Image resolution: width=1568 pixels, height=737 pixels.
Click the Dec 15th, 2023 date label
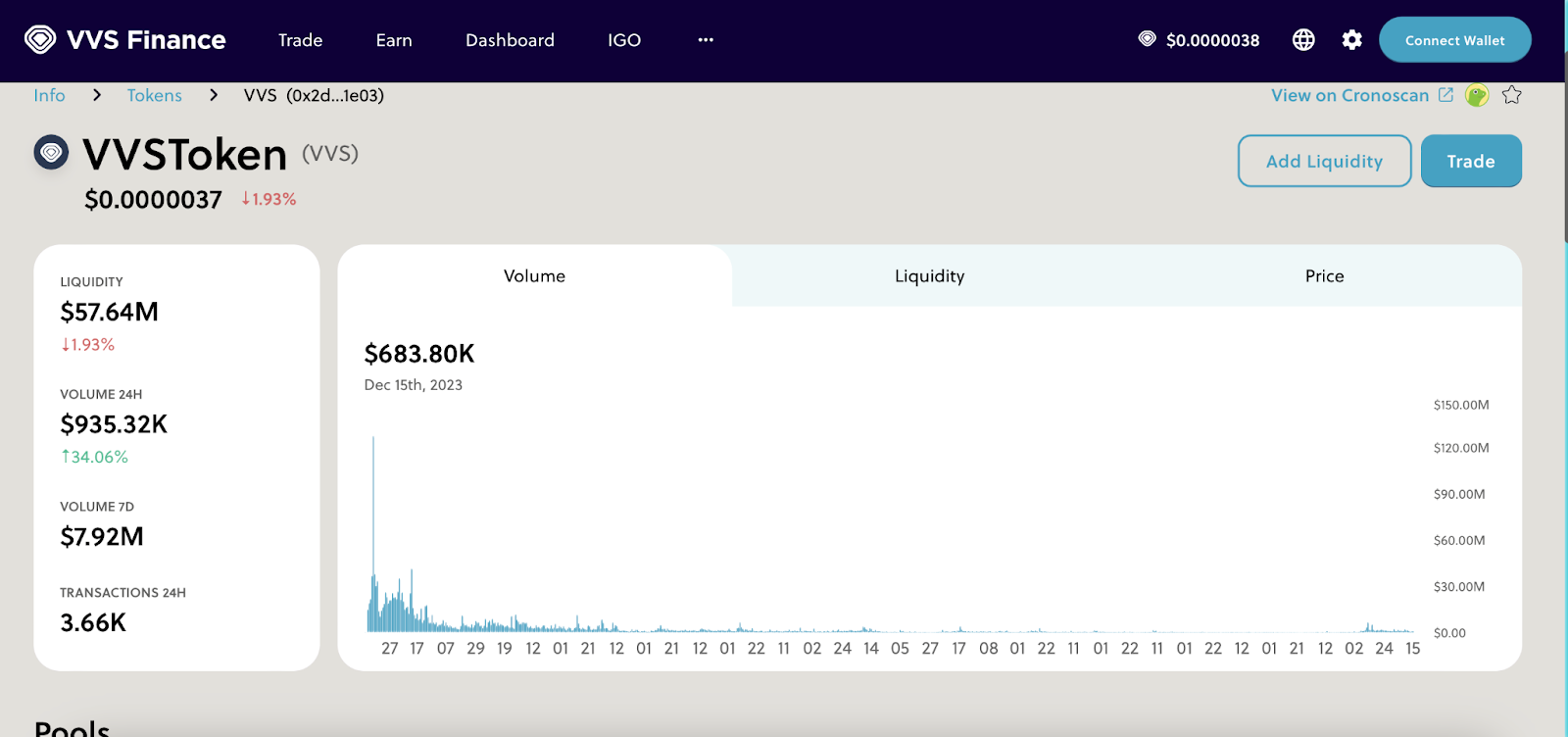[414, 385]
